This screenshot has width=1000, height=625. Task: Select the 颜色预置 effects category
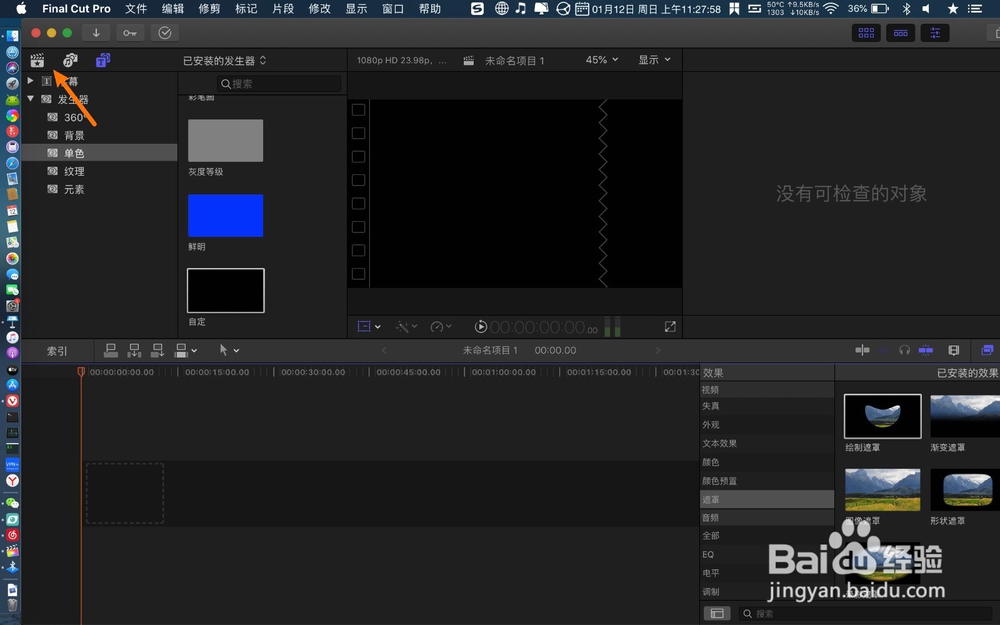pos(767,481)
